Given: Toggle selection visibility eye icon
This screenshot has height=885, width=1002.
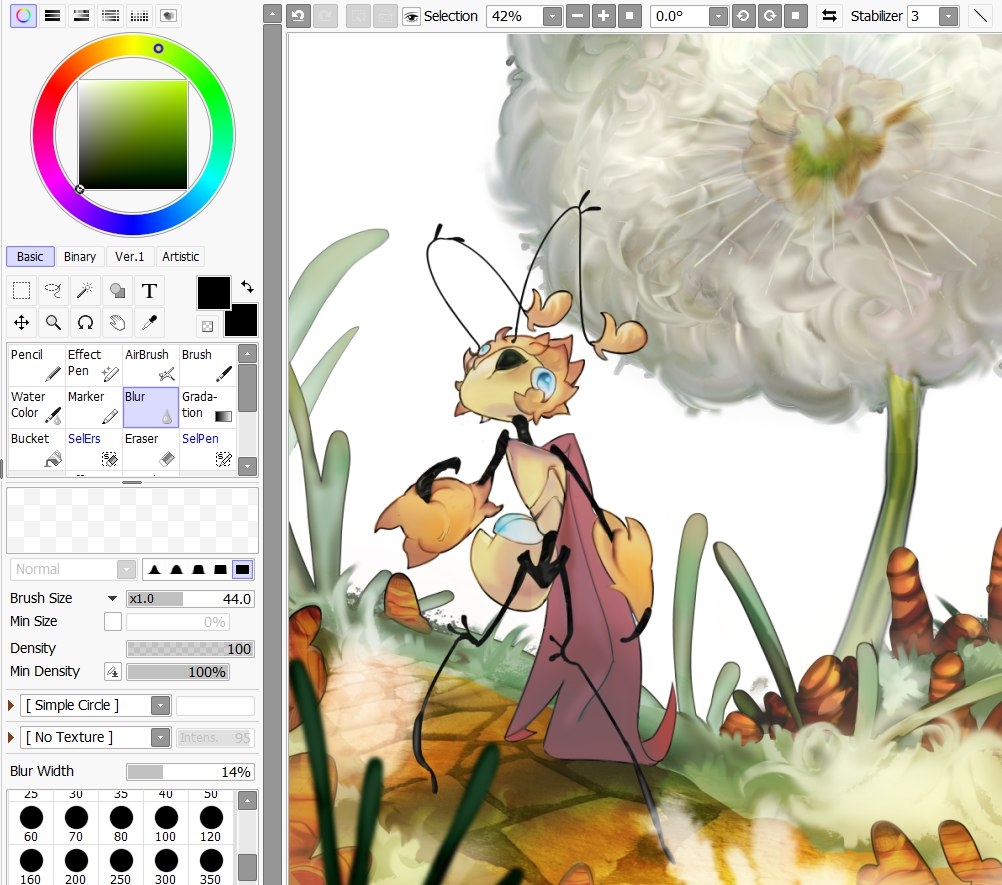Looking at the screenshot, I should [x=411, y=16].
